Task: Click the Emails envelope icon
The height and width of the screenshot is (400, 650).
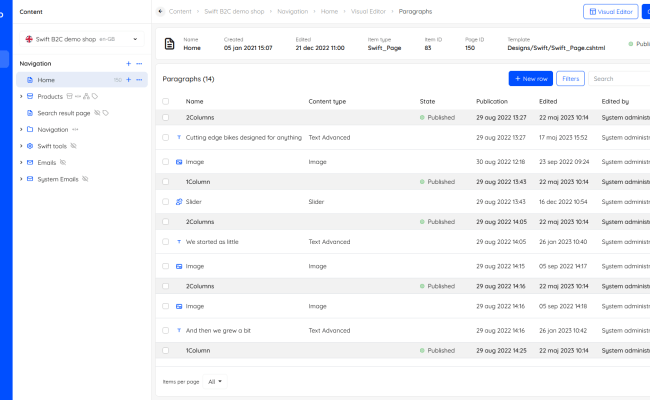Action: (30, 162)
